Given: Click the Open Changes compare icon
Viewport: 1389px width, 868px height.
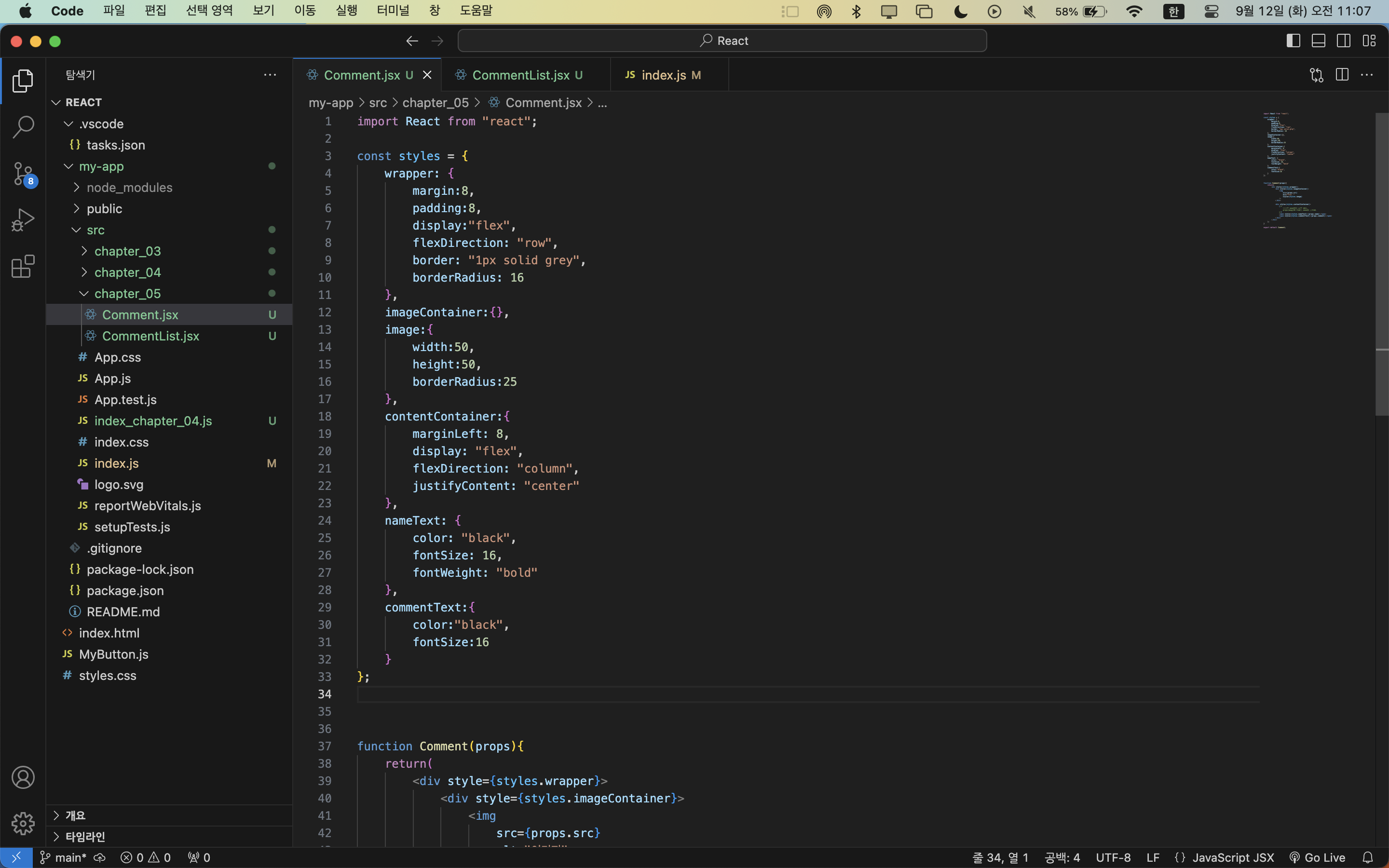Looking at the screenshot, I should pos(1316,75).
